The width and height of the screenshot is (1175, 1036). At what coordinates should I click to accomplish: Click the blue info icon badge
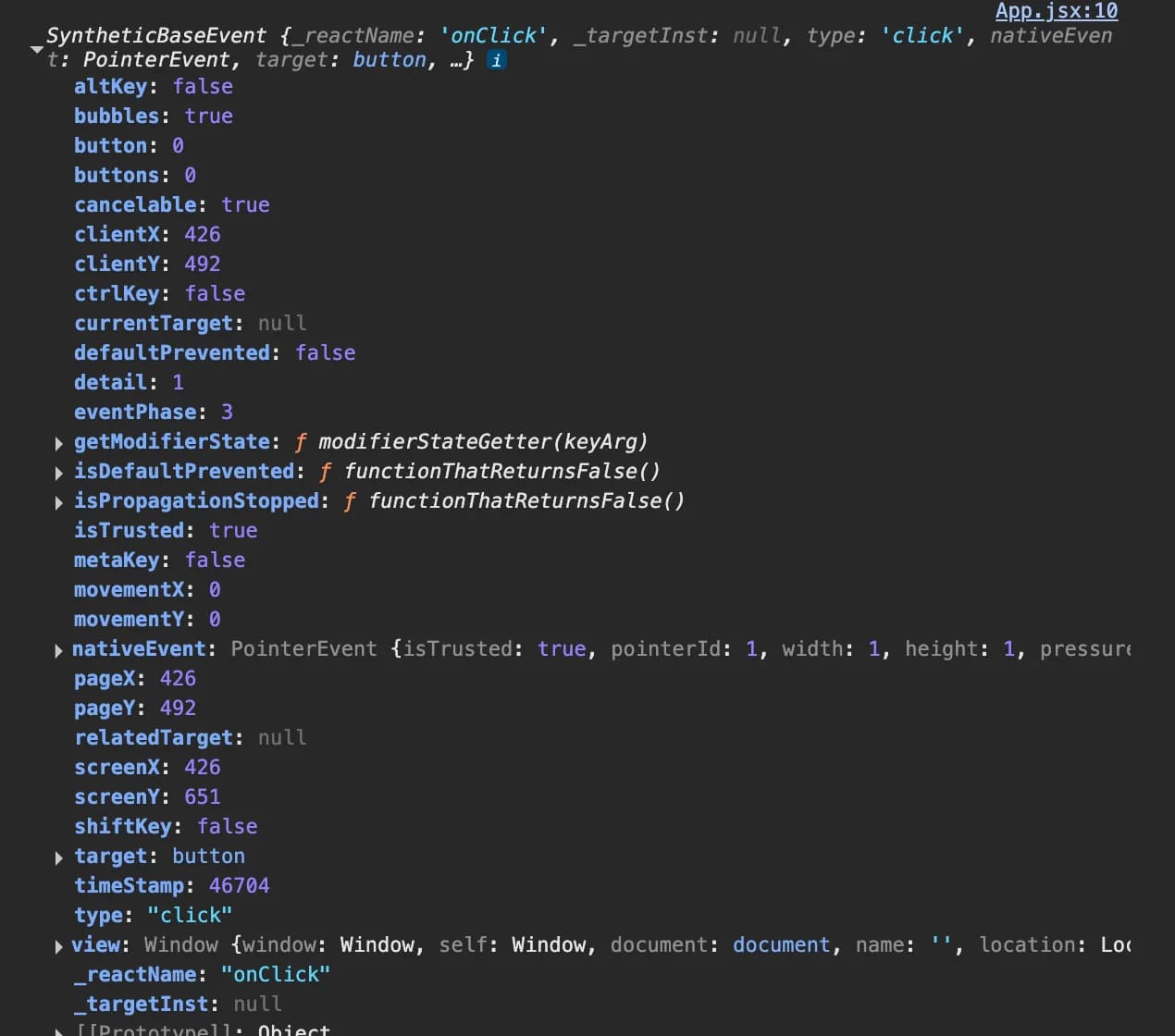[497, 61]
